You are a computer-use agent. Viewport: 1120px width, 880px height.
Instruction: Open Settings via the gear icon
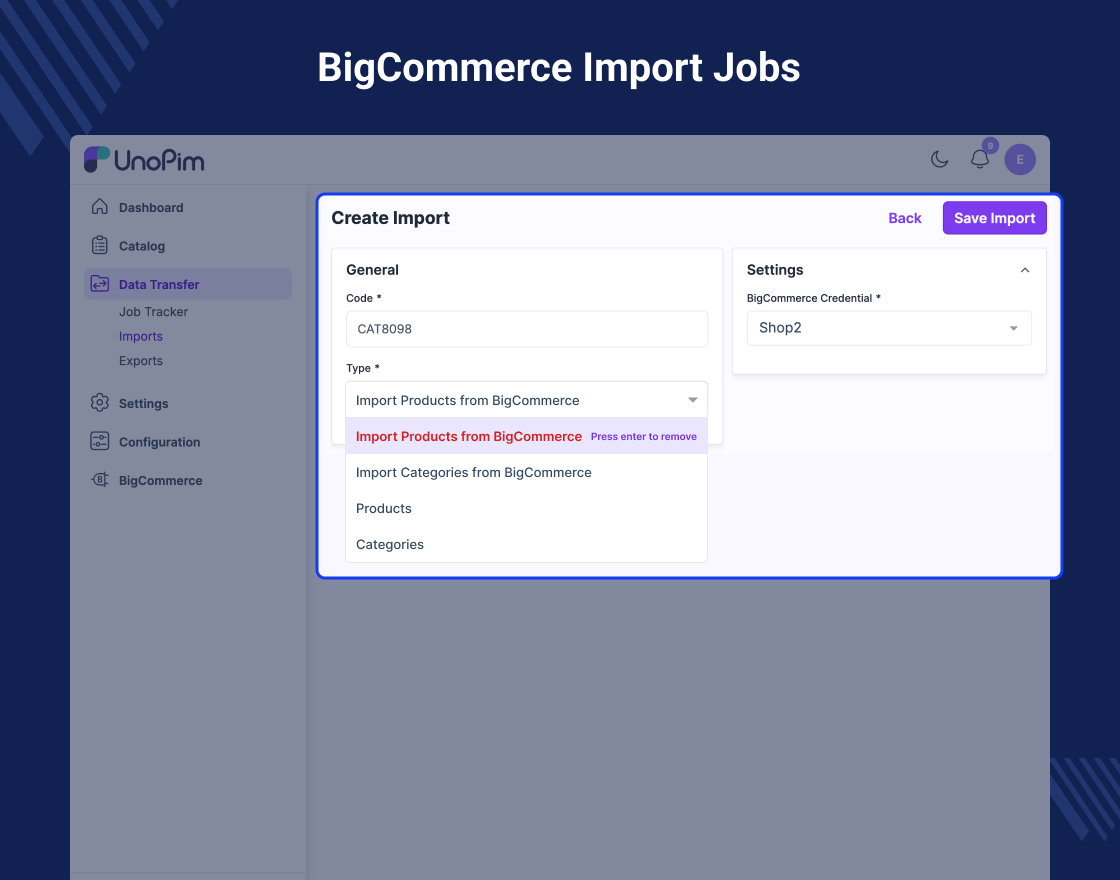[100, 403]
